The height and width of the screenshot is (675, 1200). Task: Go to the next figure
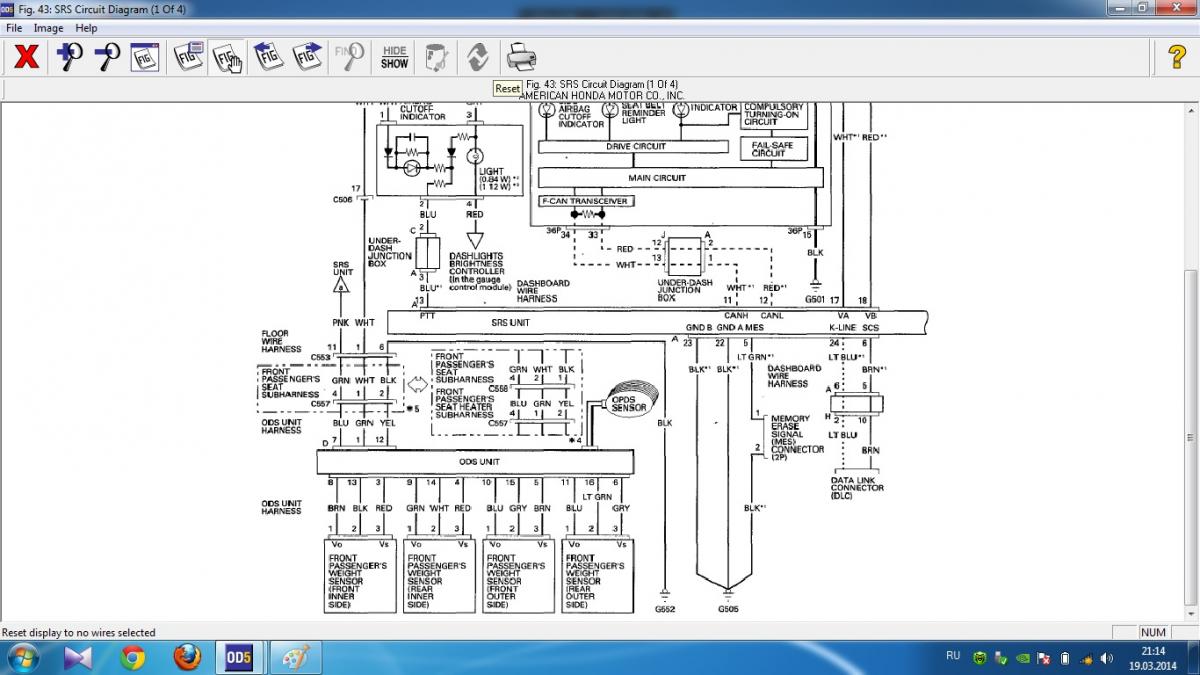pyautogui.click(x=307, y=57)
